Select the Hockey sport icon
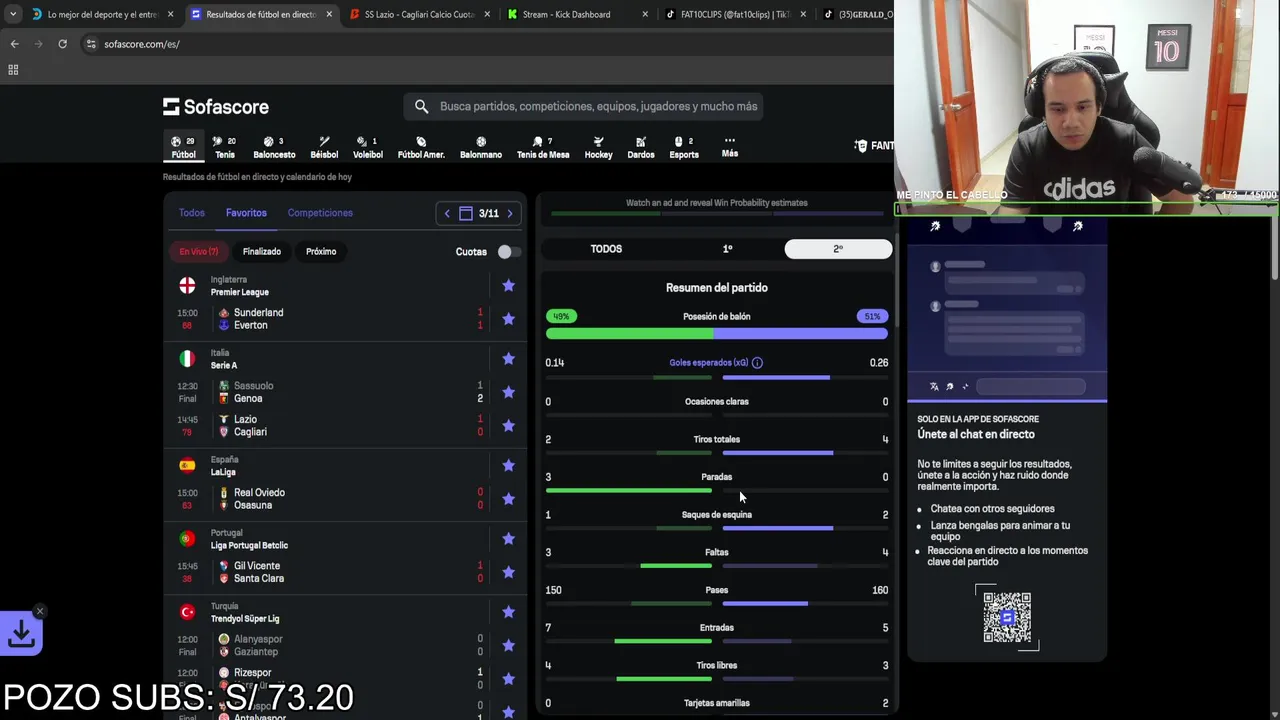 (598, 147)
